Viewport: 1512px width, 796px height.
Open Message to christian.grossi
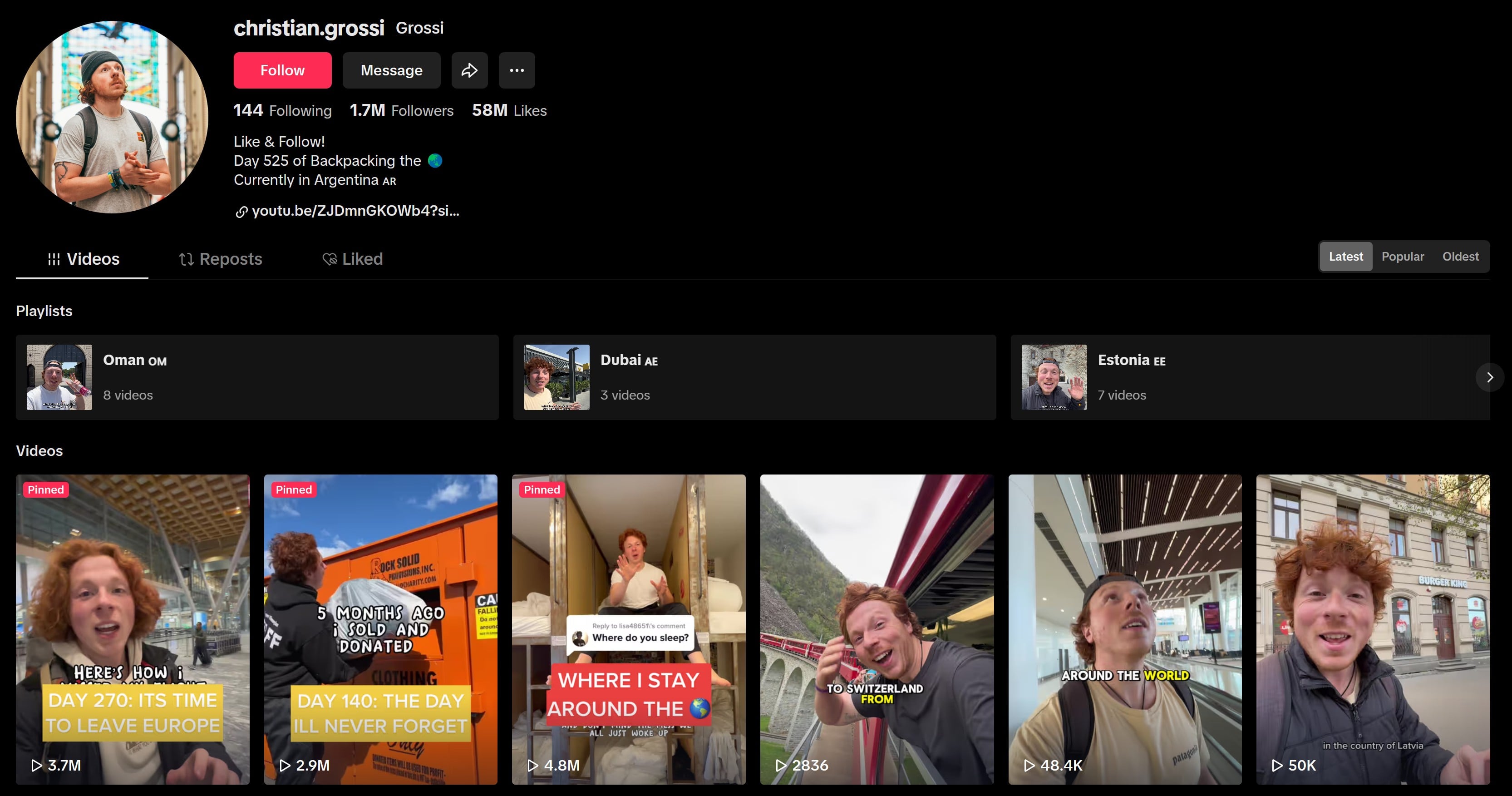(x=391, y=70)
